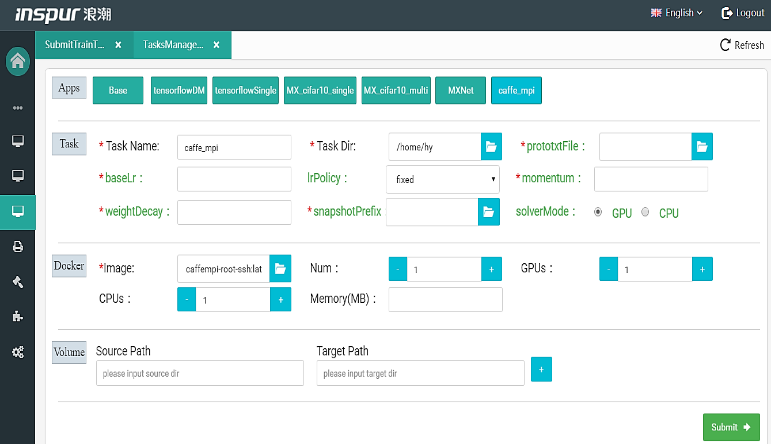Add a new volume path row
The width and height of the screenshot is (771, 444).
click(541, 369)
